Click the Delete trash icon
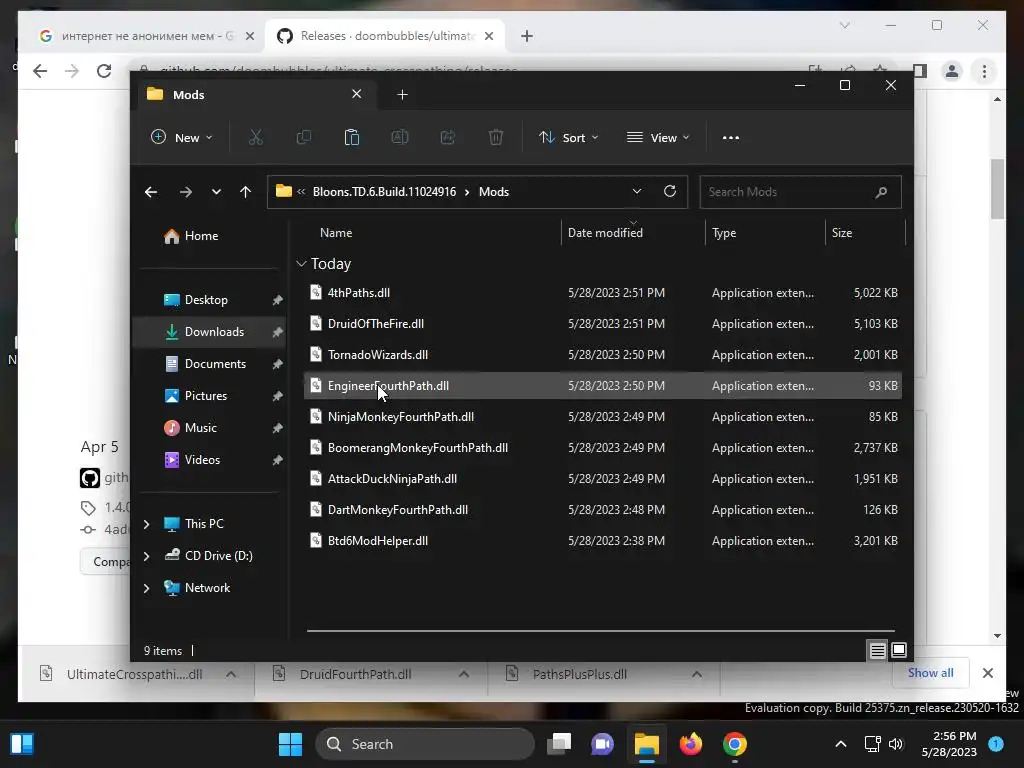 pos(496,137)
